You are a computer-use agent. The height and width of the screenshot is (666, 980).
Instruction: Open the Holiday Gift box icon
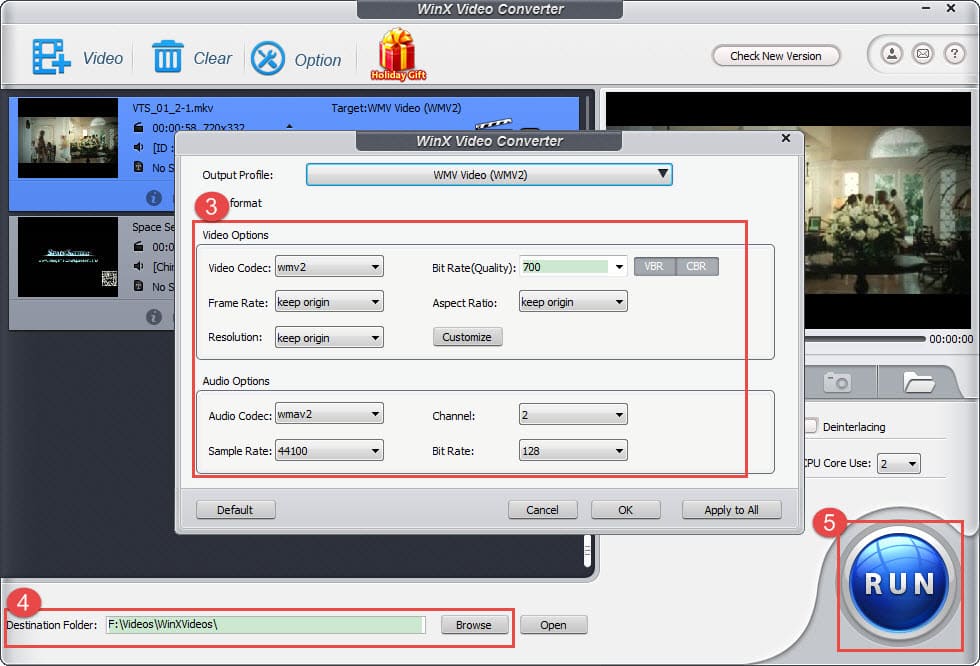pyautogui.click(x=398, y=55)
